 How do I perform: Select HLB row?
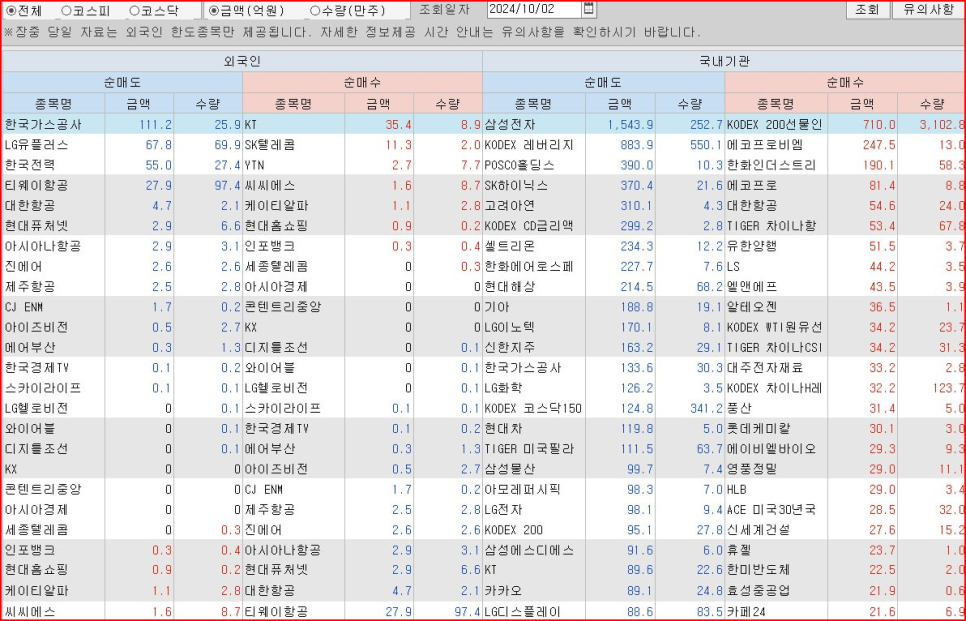click(x=845, y=489)
